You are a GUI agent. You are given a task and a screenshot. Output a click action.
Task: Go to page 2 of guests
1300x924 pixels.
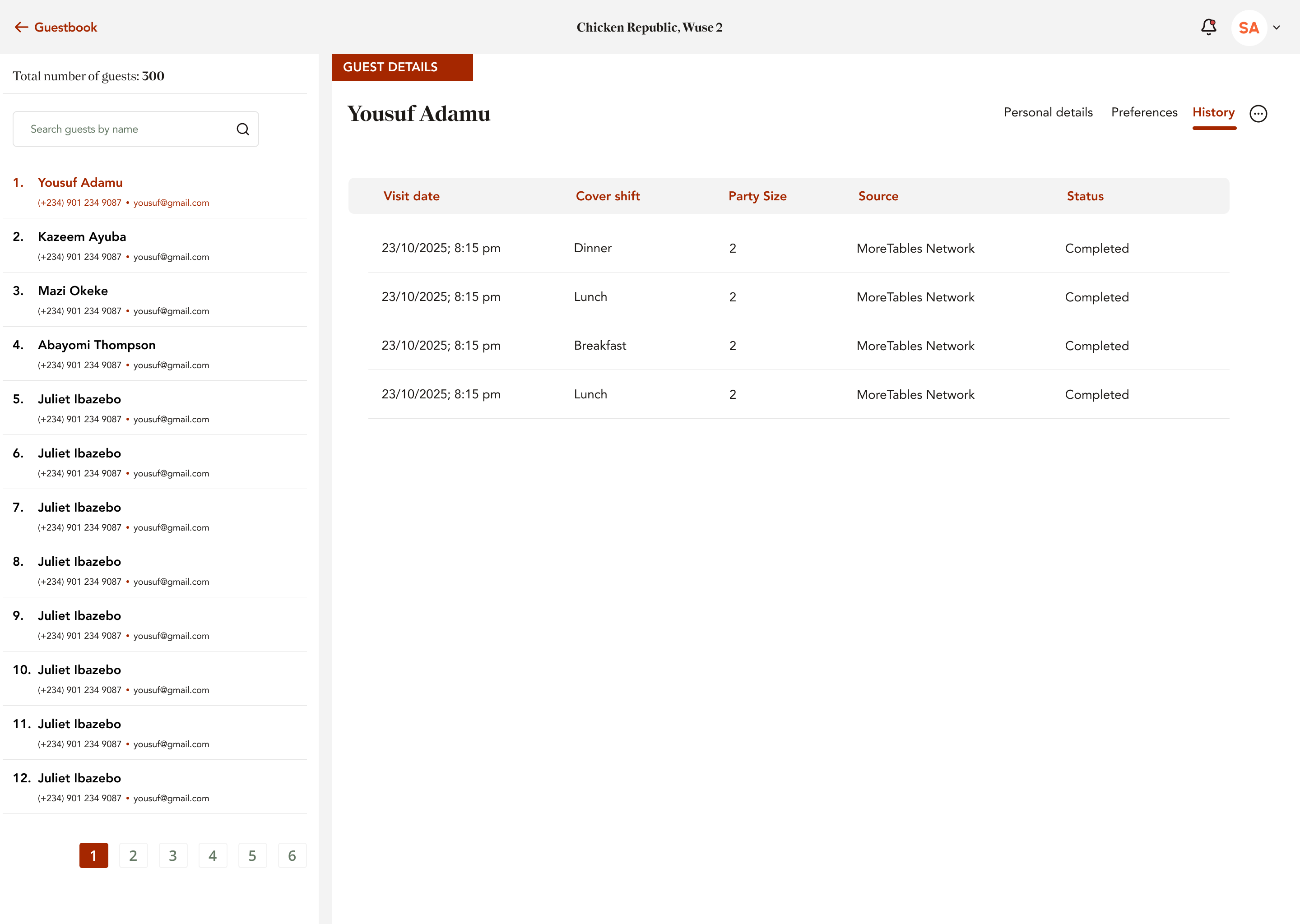coord(133,855)
